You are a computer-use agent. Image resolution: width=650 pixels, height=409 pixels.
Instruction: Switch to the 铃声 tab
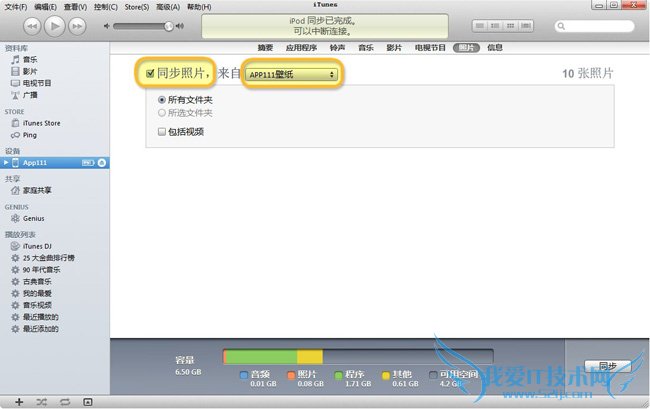337,48
